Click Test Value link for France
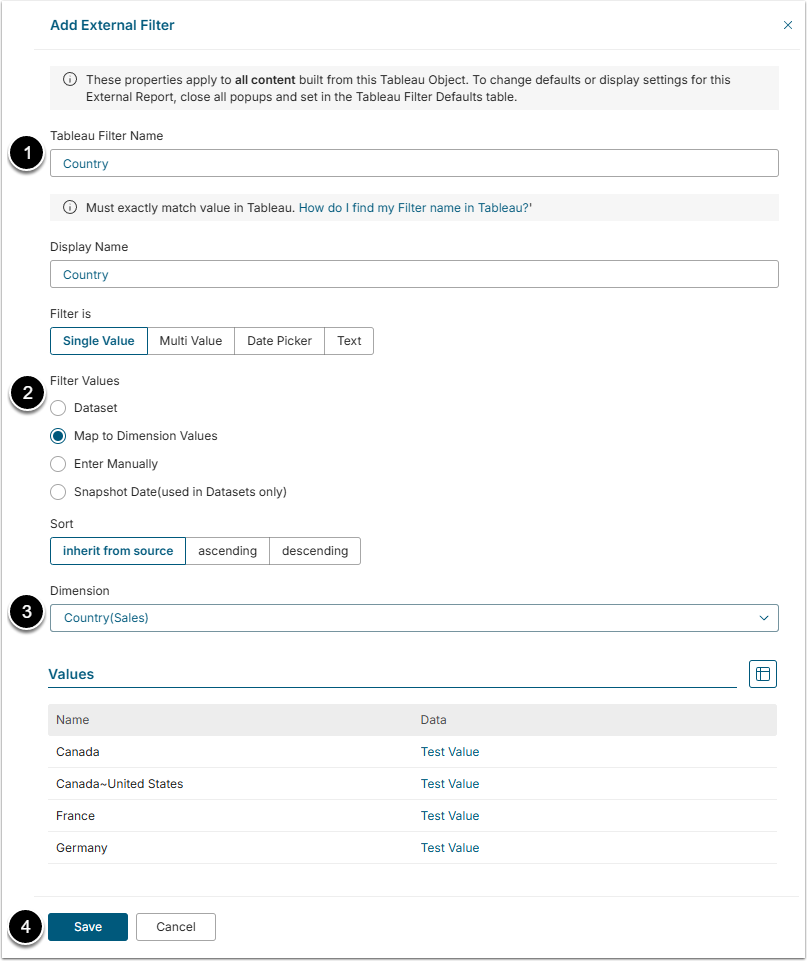Image resolution: width=807 pixels, height=961 pixels. [450, 816]
